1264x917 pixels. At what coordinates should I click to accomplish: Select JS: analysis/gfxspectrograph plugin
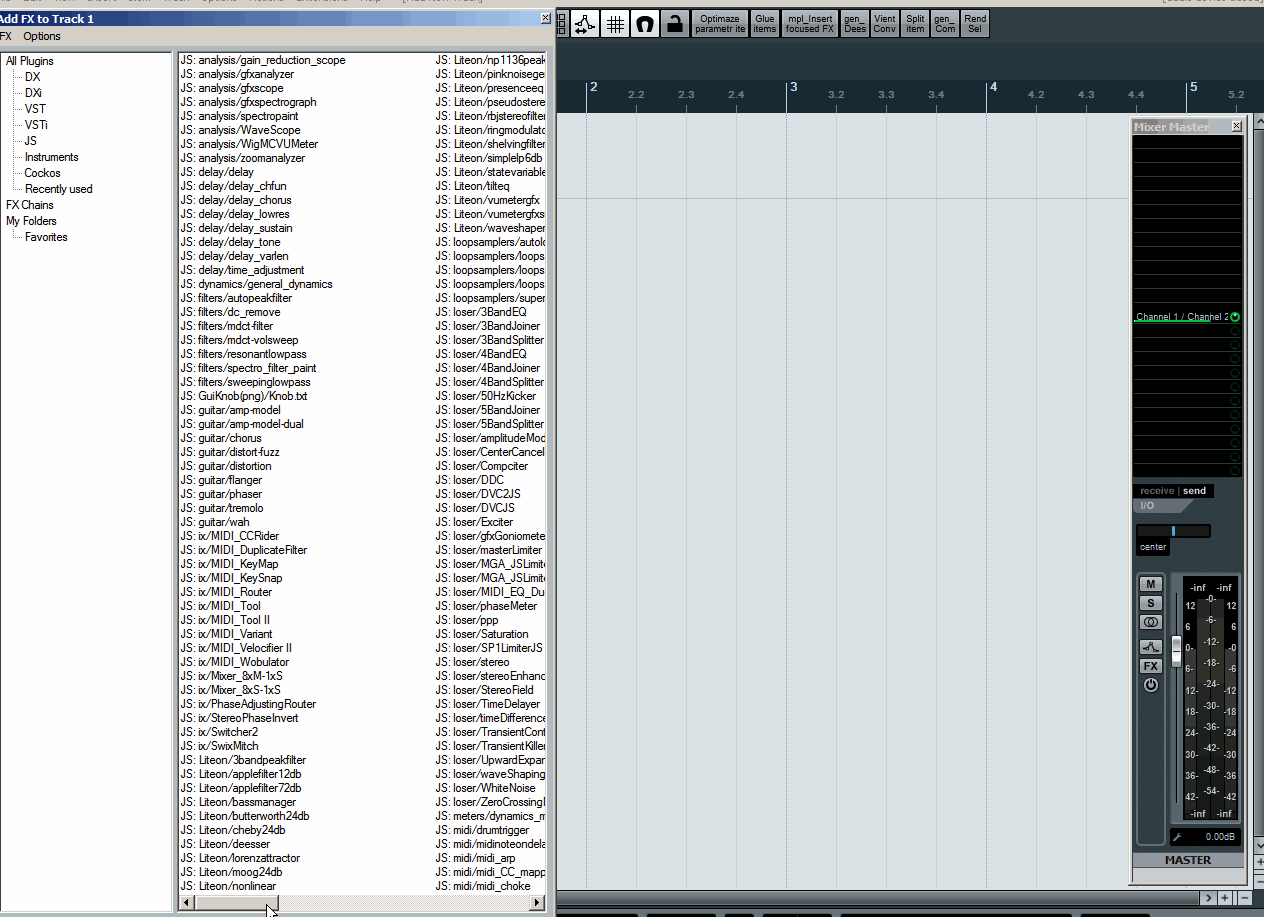249,102
